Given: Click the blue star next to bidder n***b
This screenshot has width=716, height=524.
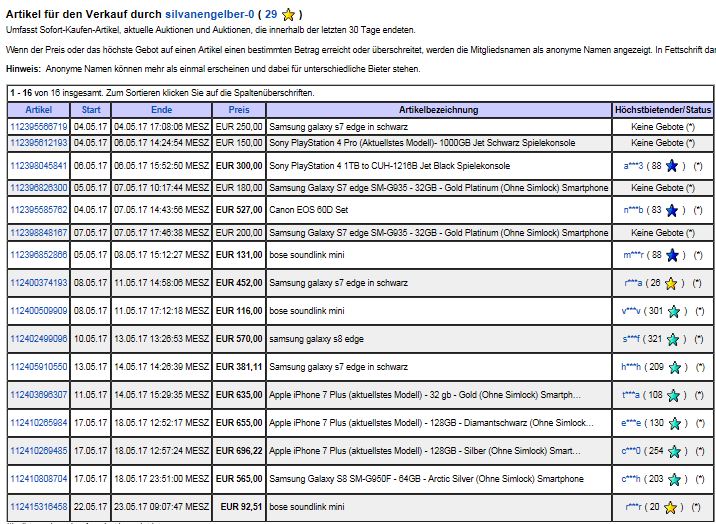Looking at the screenshot, I should point(671,210).
